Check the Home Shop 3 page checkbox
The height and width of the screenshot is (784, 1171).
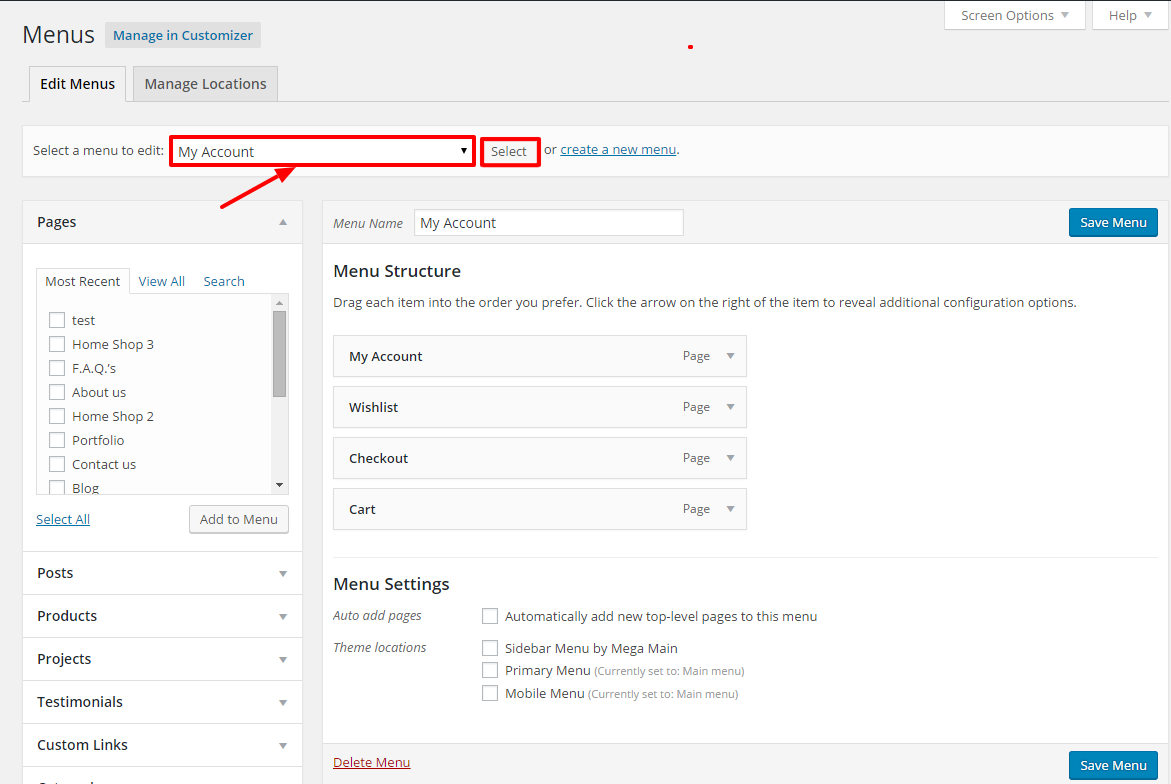(x=57, y=344)
